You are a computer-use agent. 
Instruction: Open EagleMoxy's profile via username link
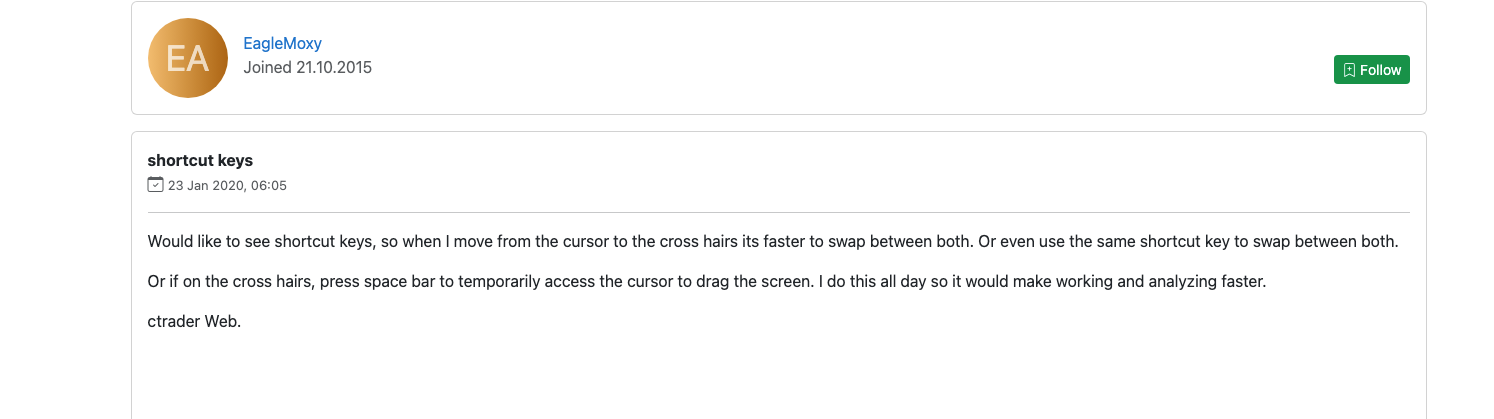click(282, 43)
